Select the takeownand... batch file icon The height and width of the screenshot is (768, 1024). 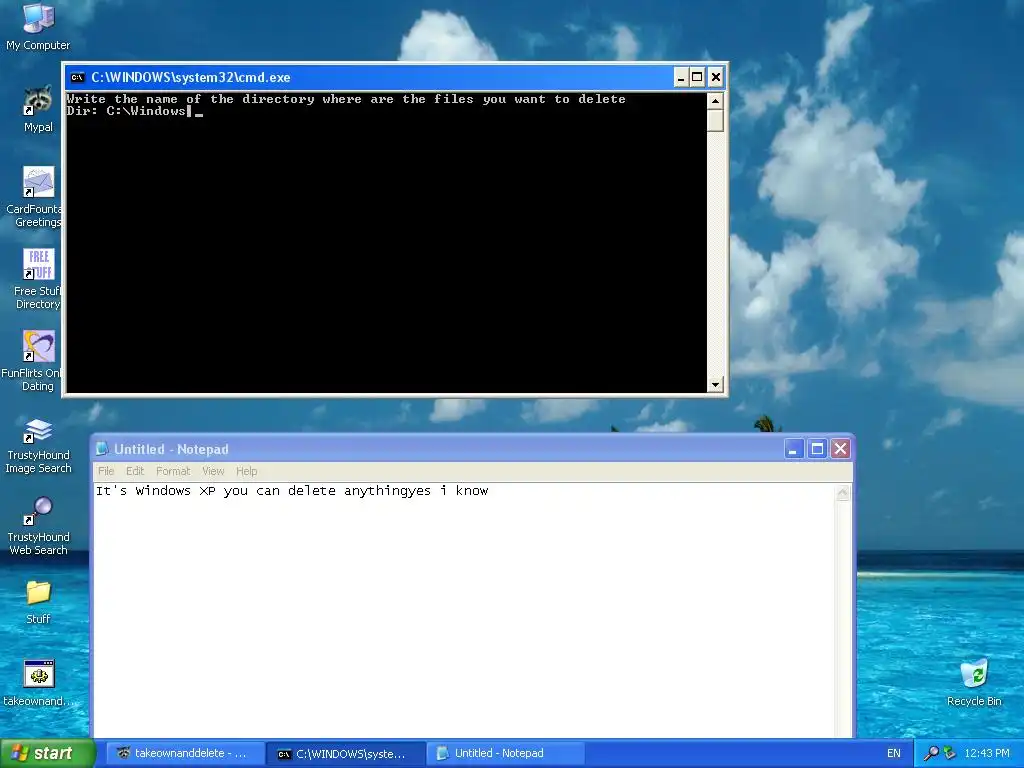38,684
